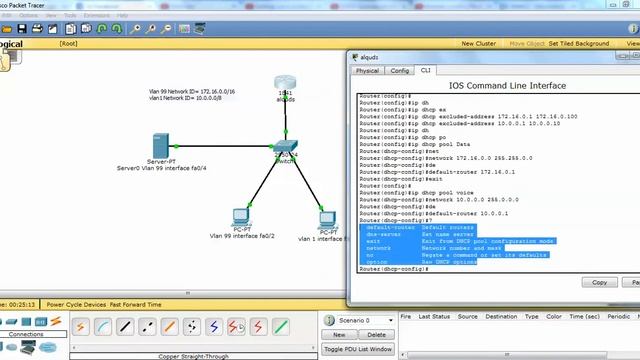Pick the Connections category lightning icon
The width and height of the screenshot is (640, 360).
56,321
